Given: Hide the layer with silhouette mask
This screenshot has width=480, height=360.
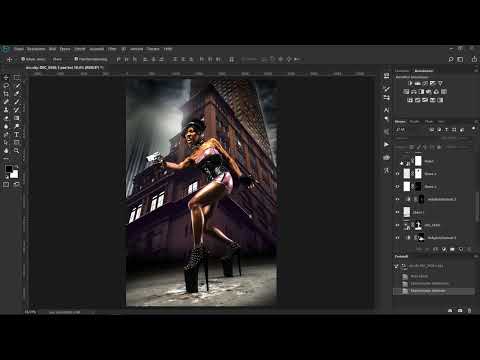Looking at the screenshot, I should pos(397,225).
